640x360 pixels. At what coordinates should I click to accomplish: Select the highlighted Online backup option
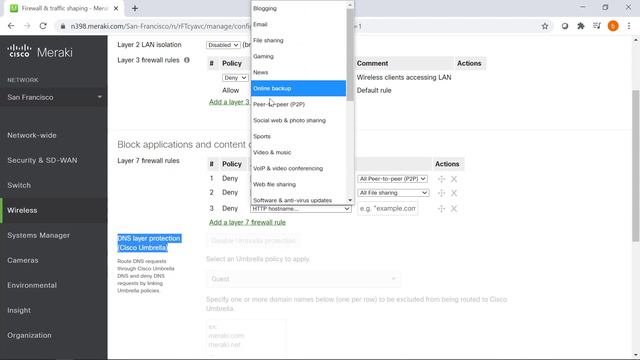pos(298,88)
